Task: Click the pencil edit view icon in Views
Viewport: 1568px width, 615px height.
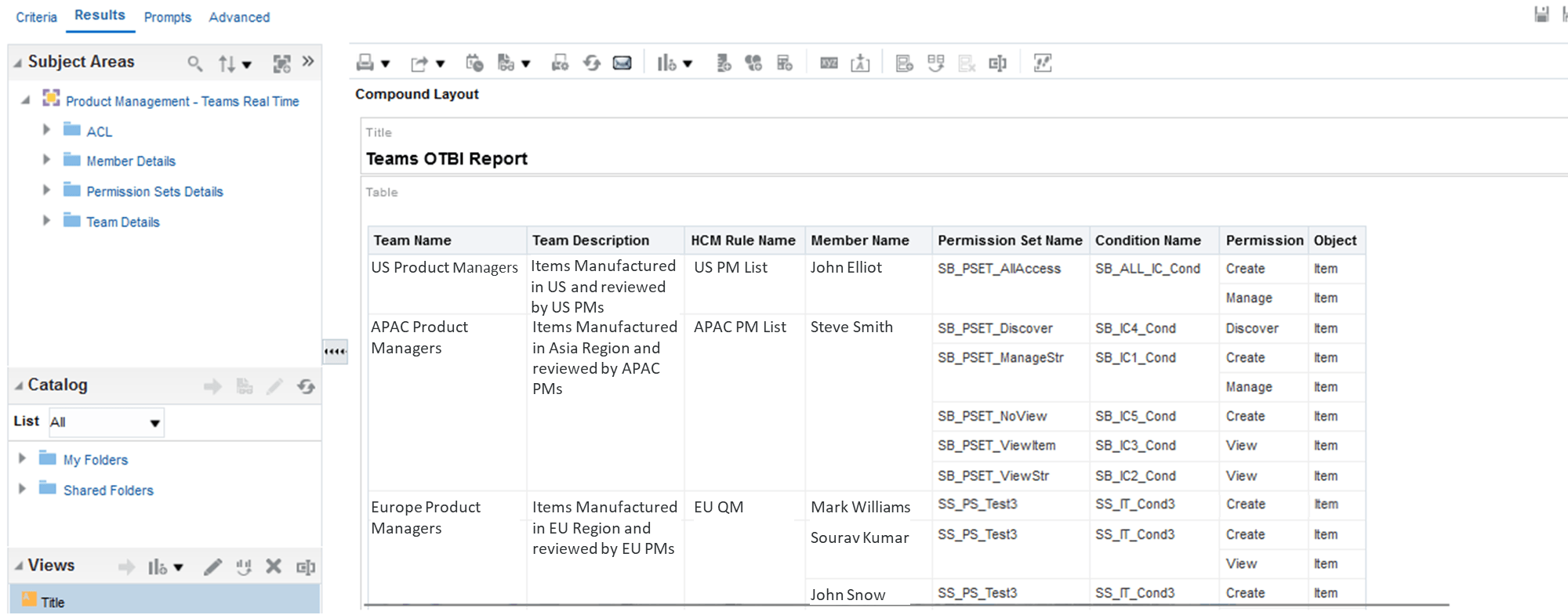Action: [213, 566]
